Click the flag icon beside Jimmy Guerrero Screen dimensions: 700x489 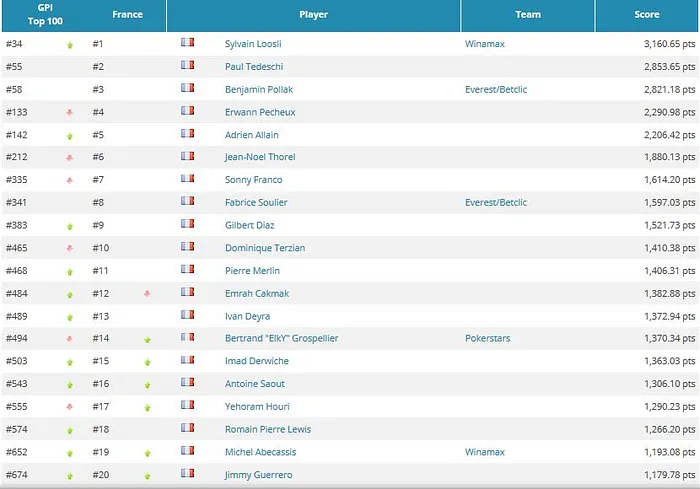[x=187, y=474]
